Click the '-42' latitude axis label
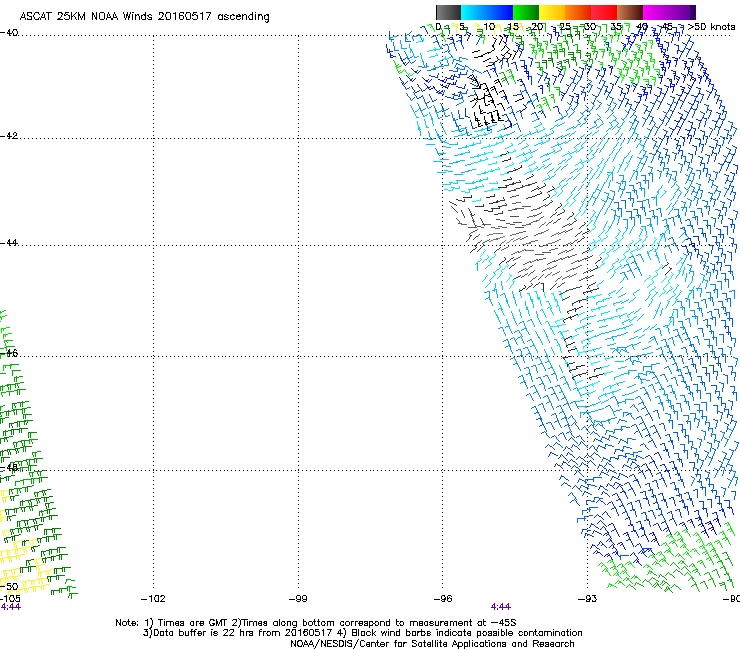This screenshot has width=740, height=650. [9, 136]
